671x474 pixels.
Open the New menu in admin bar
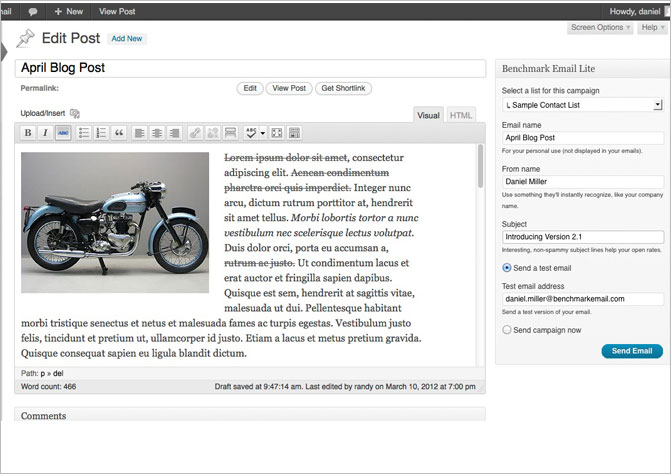[69, 11]
